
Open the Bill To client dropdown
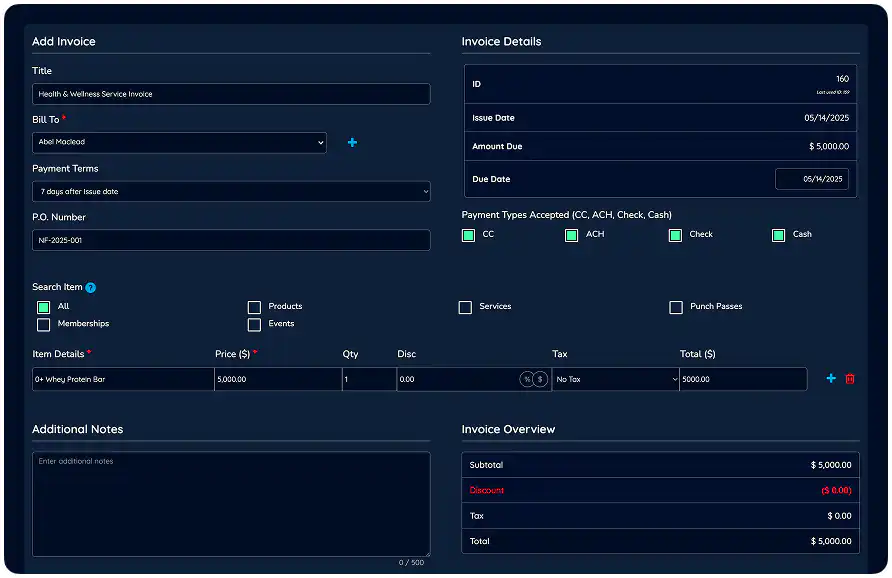pyautogui.click(x=180, y=143)
